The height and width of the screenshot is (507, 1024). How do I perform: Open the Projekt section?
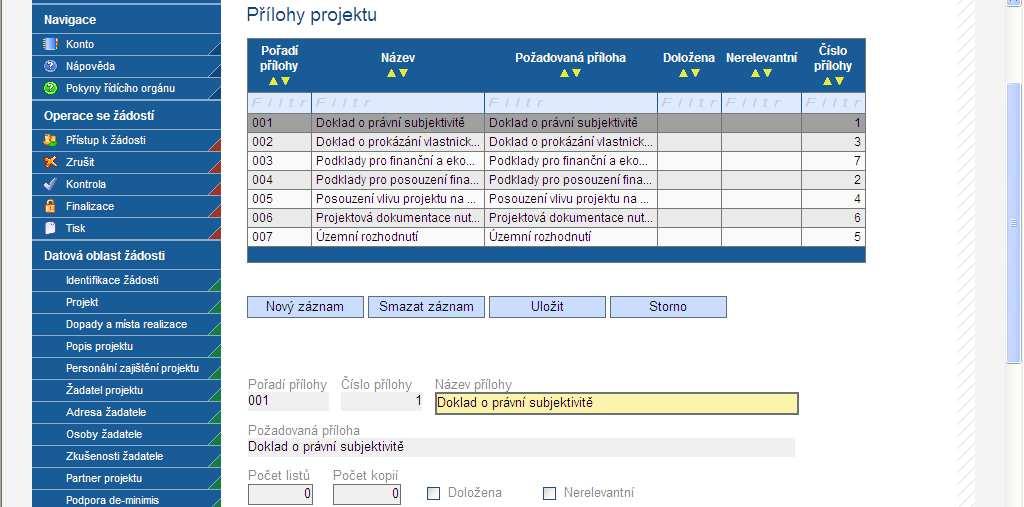pos(126,303)
